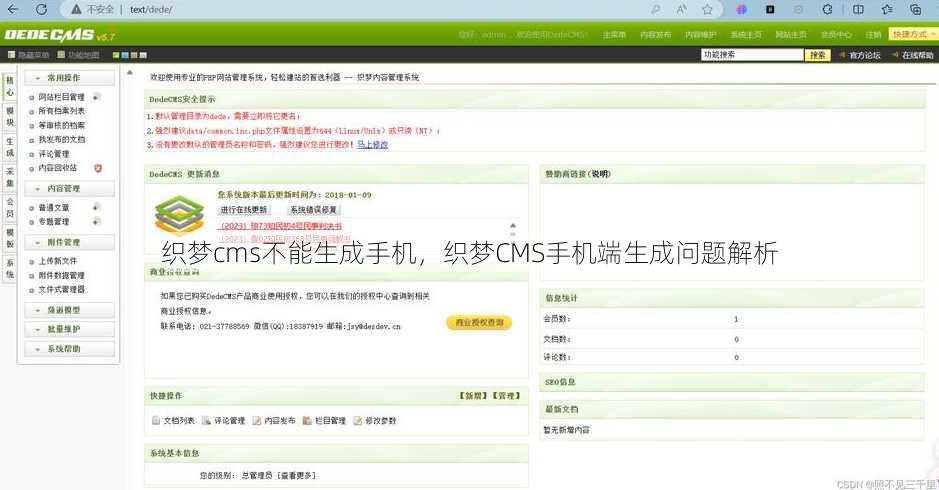939x490 pixels.
Task: Expand the 批量维护 menu group
Action: pos(69,329)
